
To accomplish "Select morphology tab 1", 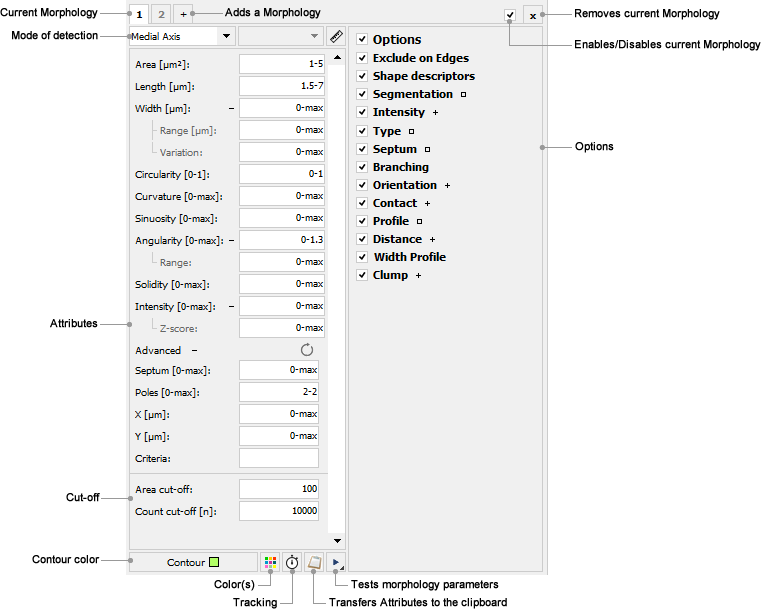I will [x=139, y=15].
